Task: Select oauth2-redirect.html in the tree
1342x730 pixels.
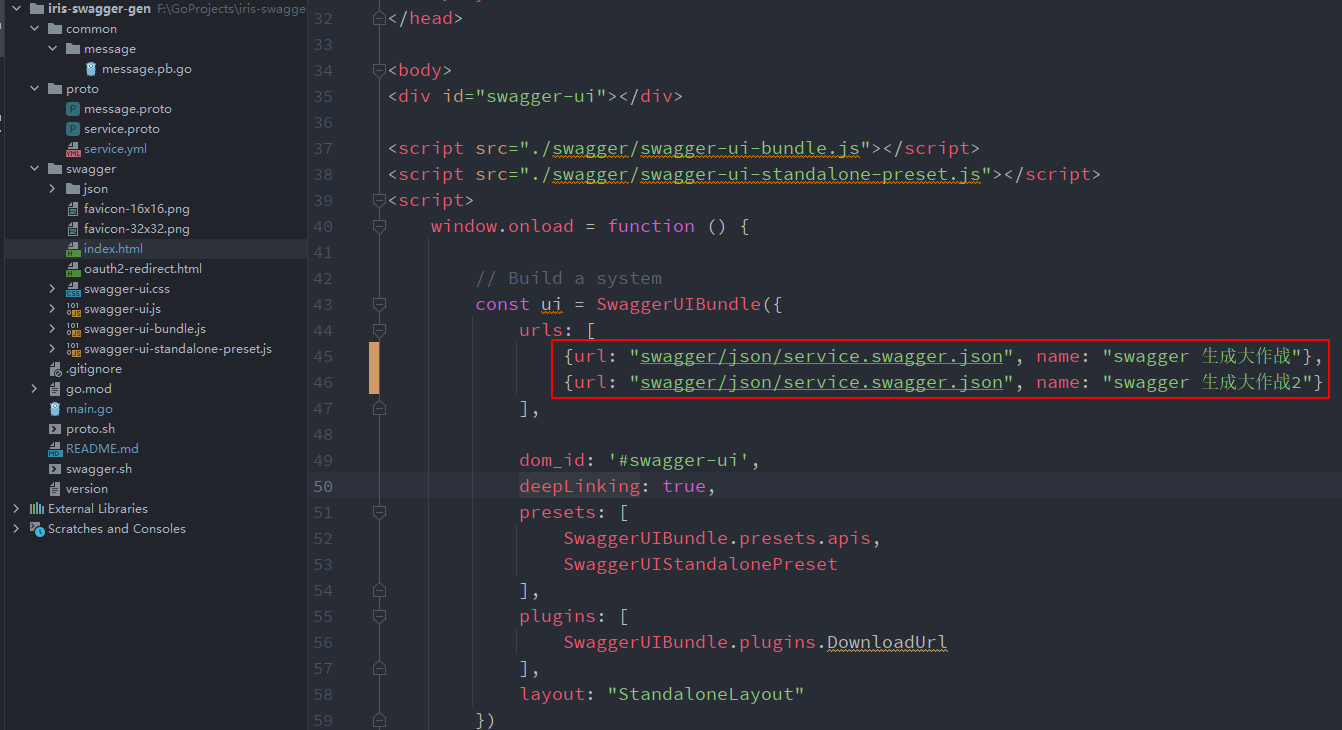Action: point(143,269)
